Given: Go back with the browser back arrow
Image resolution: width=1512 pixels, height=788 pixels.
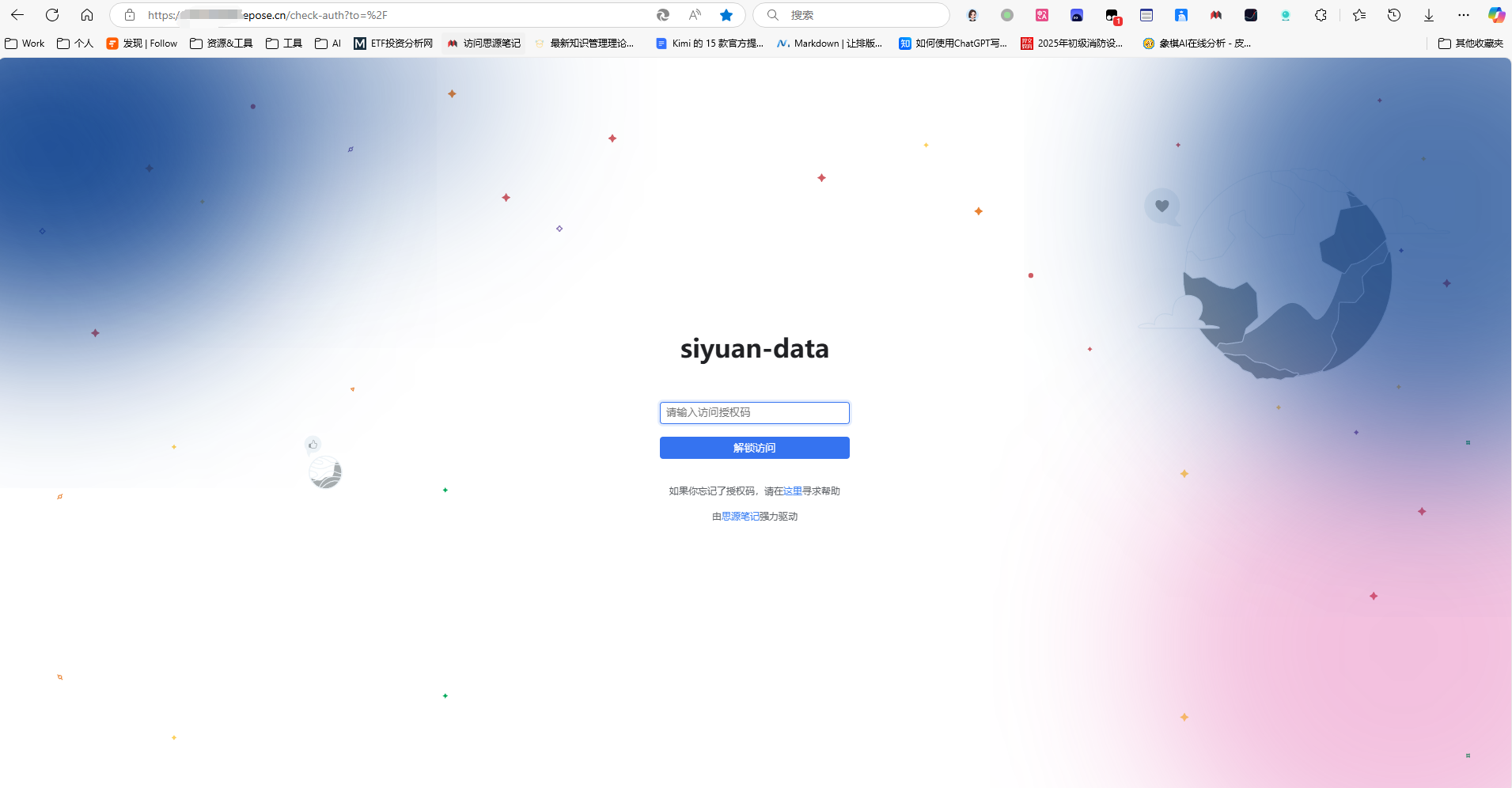Looking at the screenshot, I should click(17, 15).
